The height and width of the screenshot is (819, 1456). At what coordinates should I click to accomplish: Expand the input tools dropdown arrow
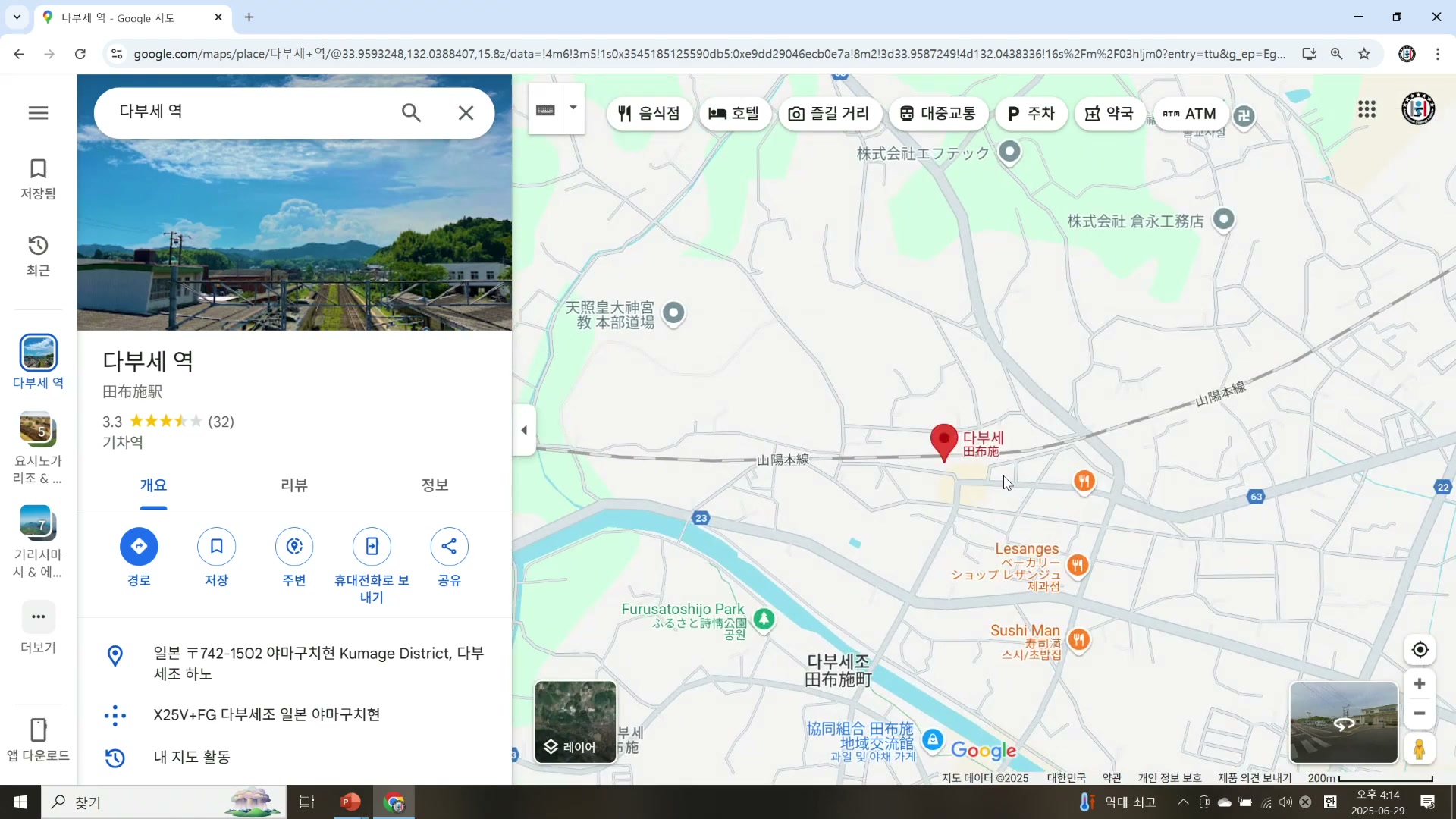pos(573,108)
